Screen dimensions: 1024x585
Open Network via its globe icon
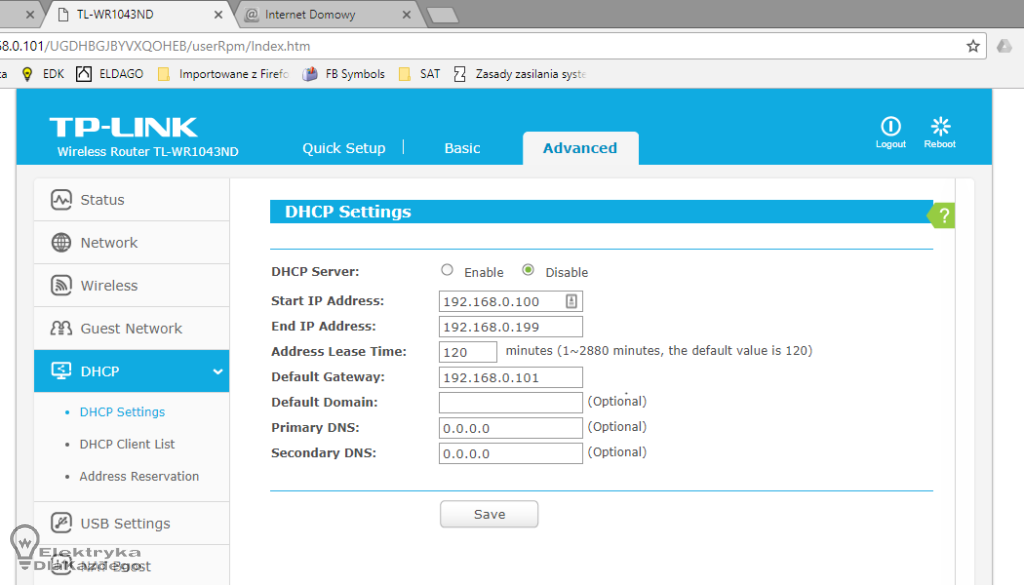click(62, 243)
